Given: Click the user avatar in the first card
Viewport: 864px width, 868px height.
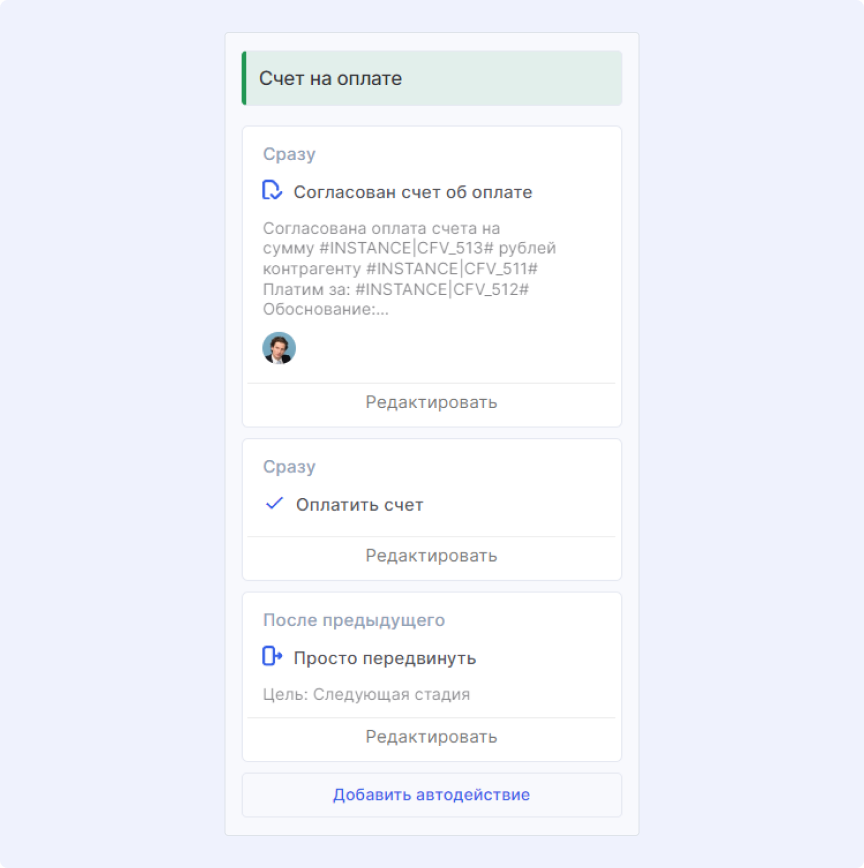Looking at the screenshot, I should pos(279,348).
